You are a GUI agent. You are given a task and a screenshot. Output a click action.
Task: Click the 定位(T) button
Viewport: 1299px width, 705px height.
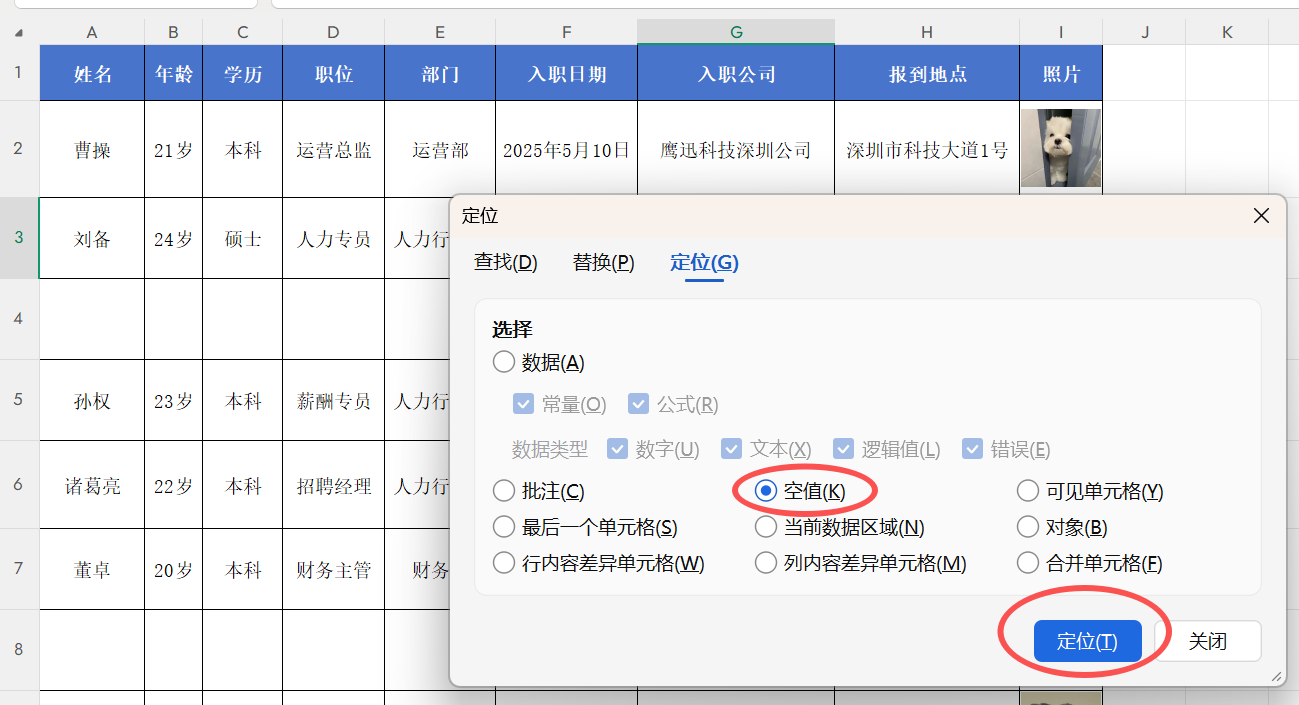(x=1088, y=641)
